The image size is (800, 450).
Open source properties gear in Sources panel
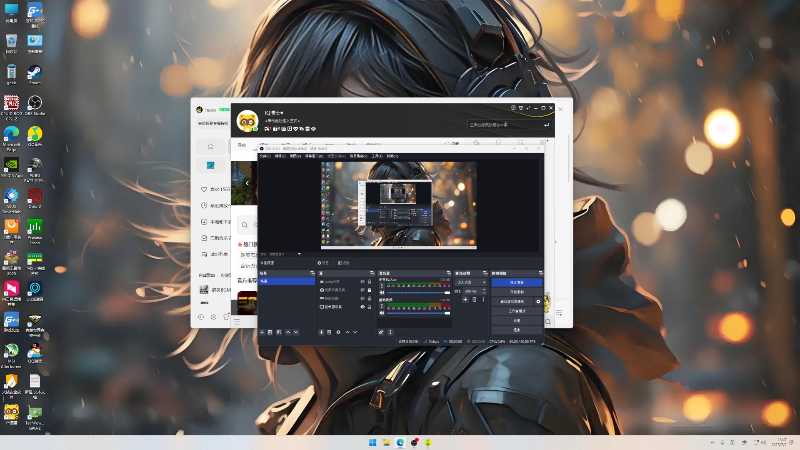(x=338, y=332)
